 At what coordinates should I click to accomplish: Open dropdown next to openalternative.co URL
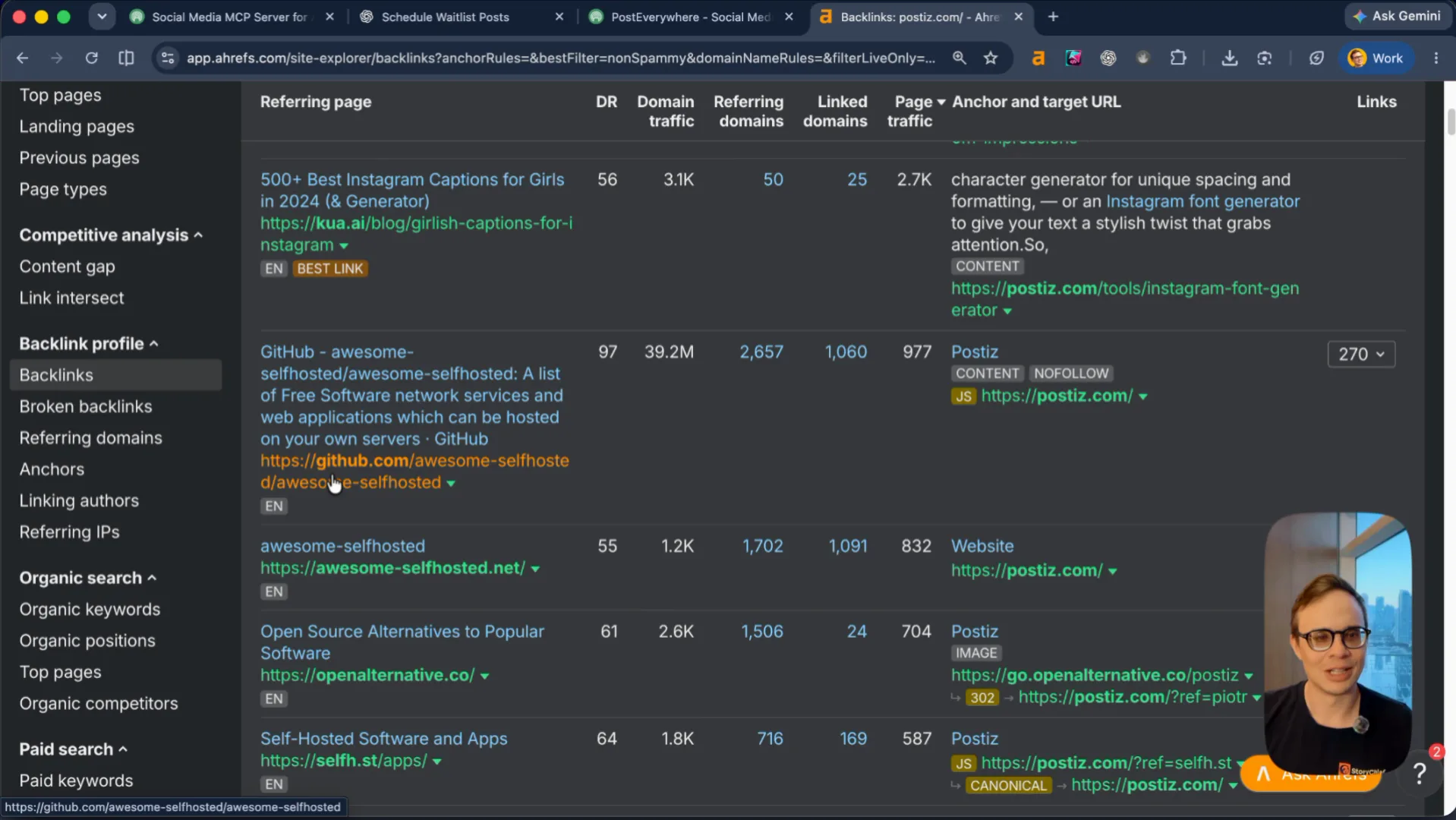[x=485, y=676]
